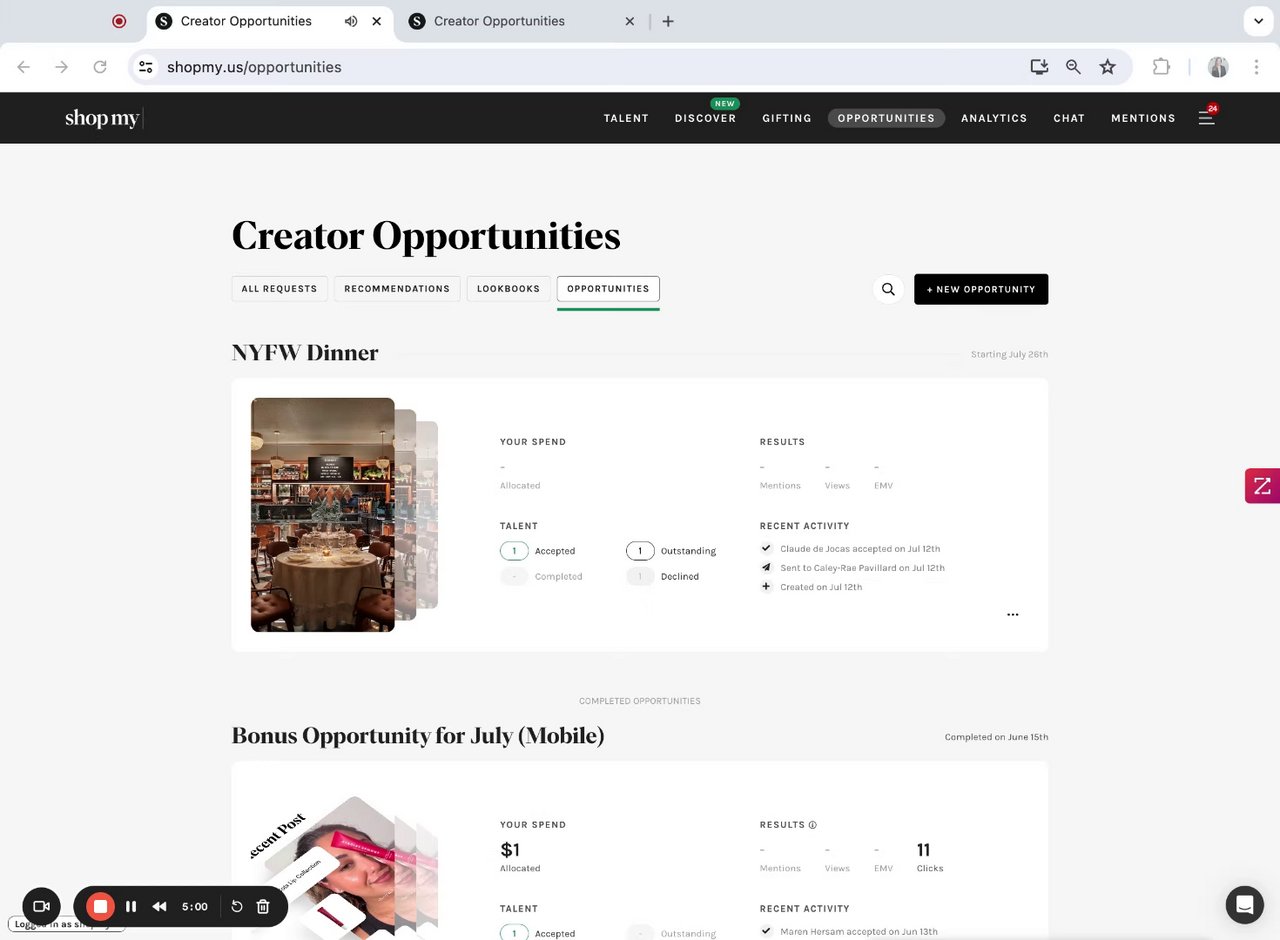This screenshot has height=940, width=1280.
Task: Open the Analytics navigation item
Action: click(994, 118)
